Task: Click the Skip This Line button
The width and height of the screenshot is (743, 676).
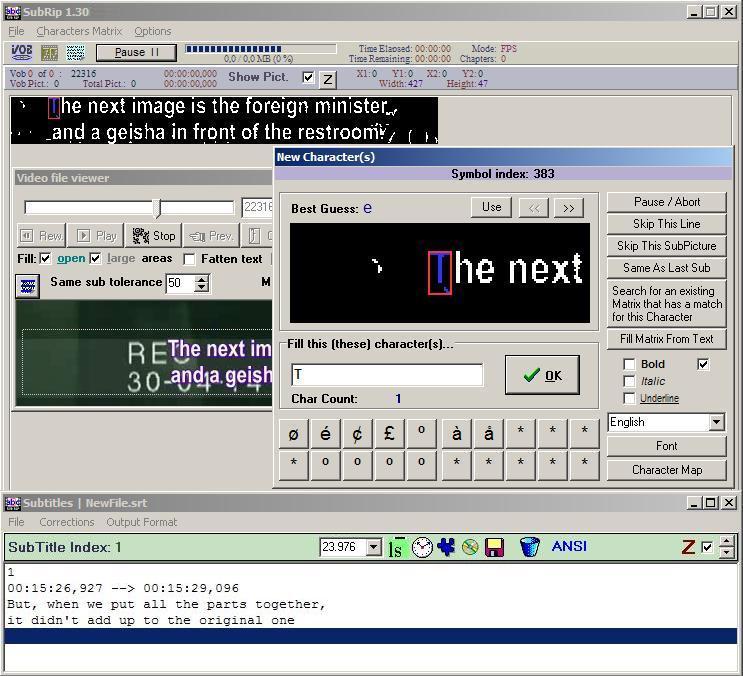Action: pyautogui.click(x=666, y=224)
